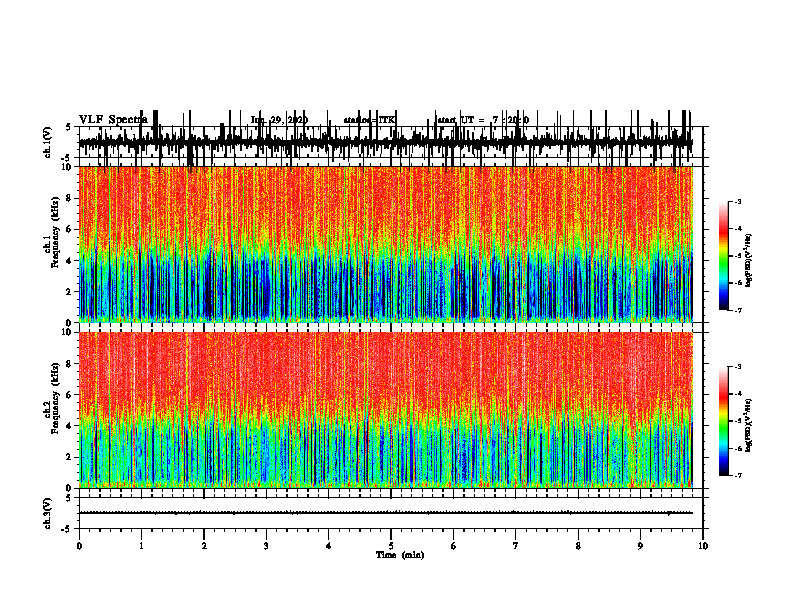Screen dimensions: 792x612
Task: Click the ch.1 color bar log(PSD) label
Action: [749, 260]
